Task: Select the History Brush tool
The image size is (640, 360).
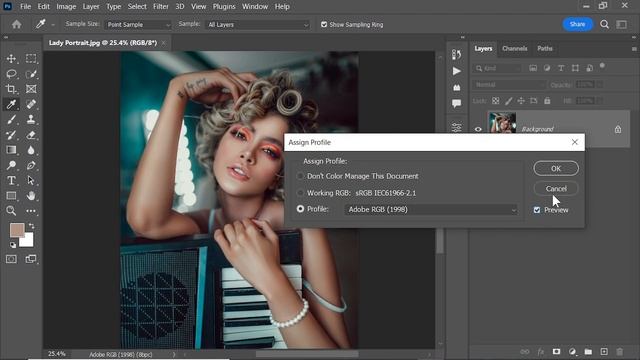Action: pos(11,135)
